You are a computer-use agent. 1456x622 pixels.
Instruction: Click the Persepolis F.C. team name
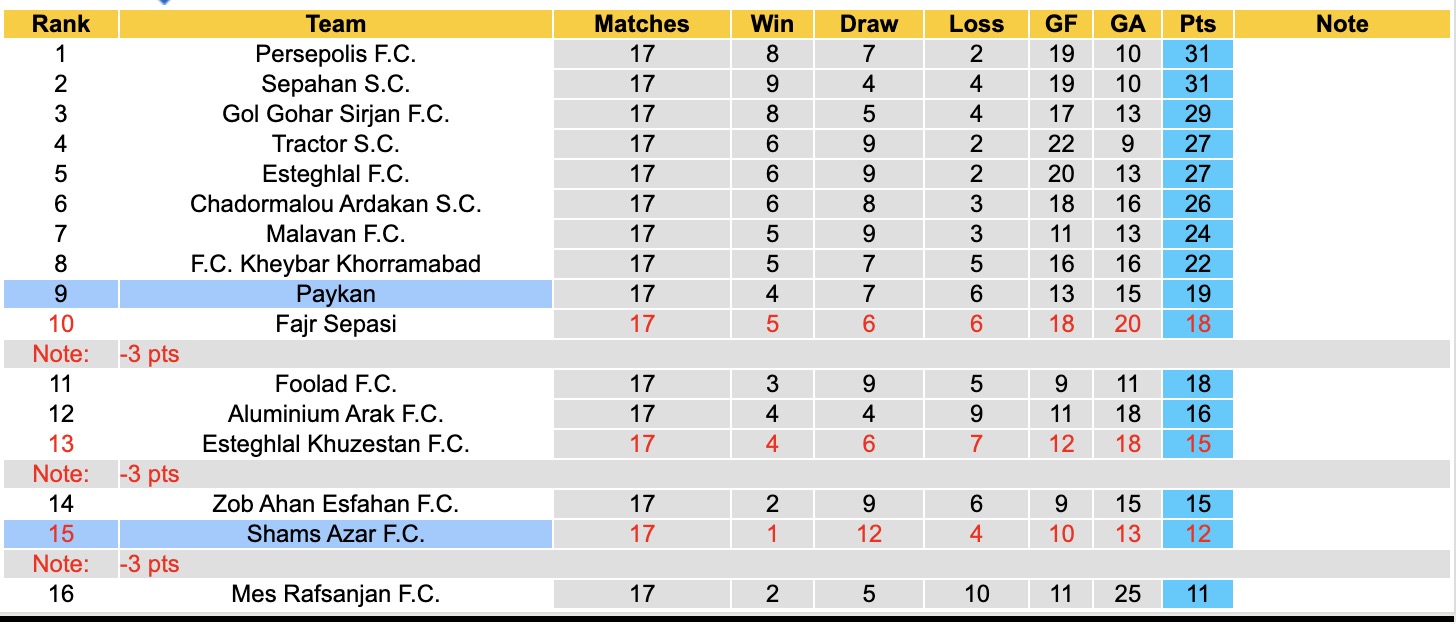click(336, 54)
